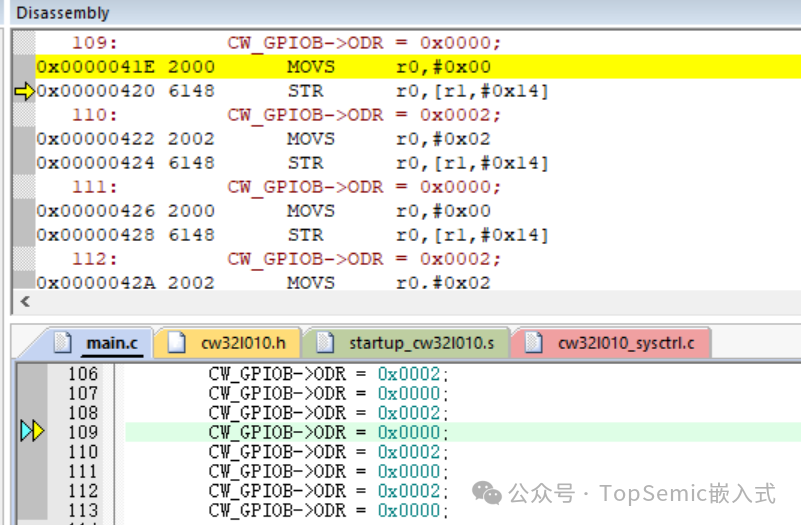Click code on line 109 in main.c
The width and height of the screenshot is (801, 525).
[x=328, y=433]
